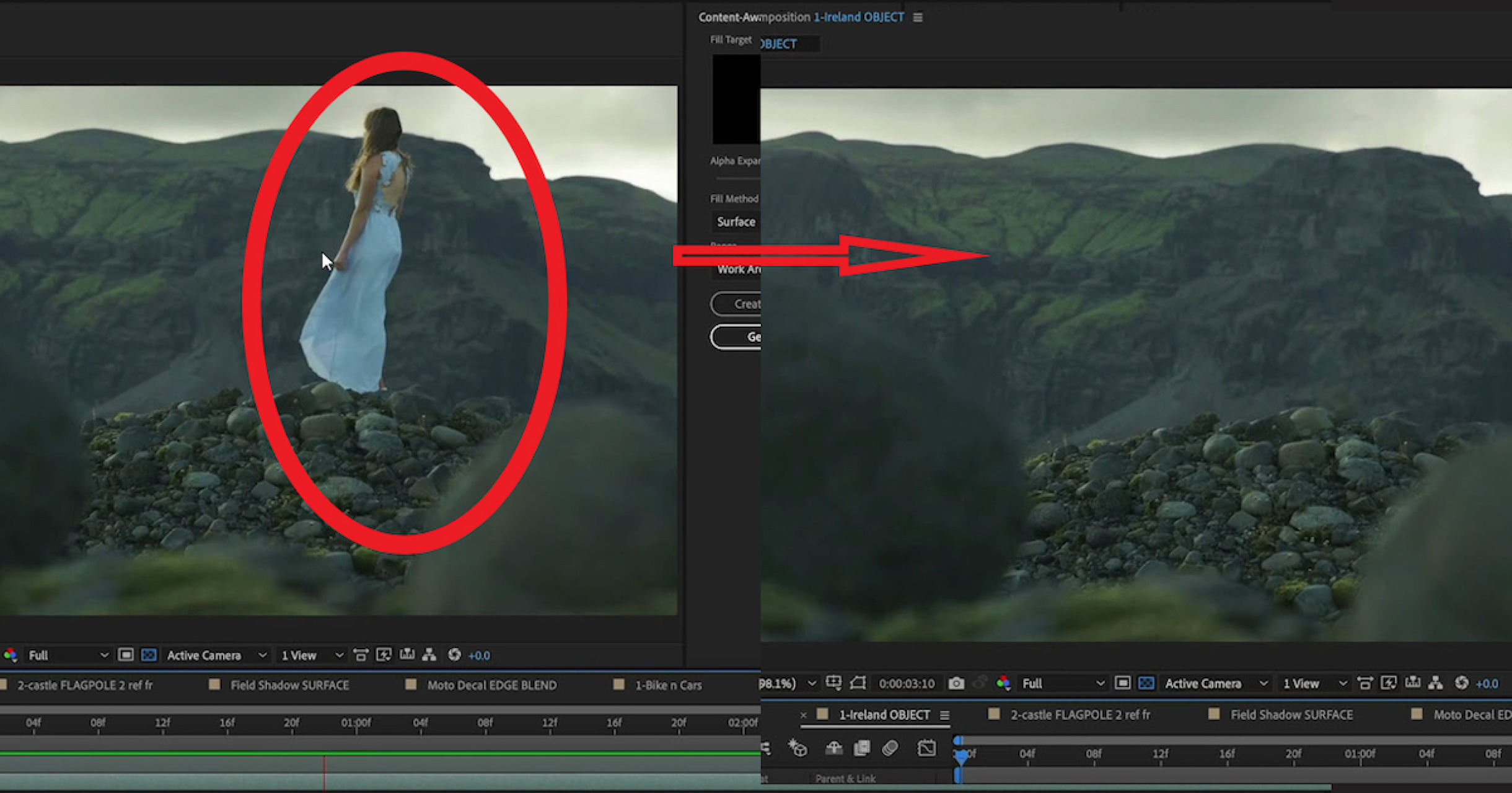Click time navigator start handle in right timeline
This screenshot has height=793, width=1512.
pyautogui.click(x=958, y=740)
